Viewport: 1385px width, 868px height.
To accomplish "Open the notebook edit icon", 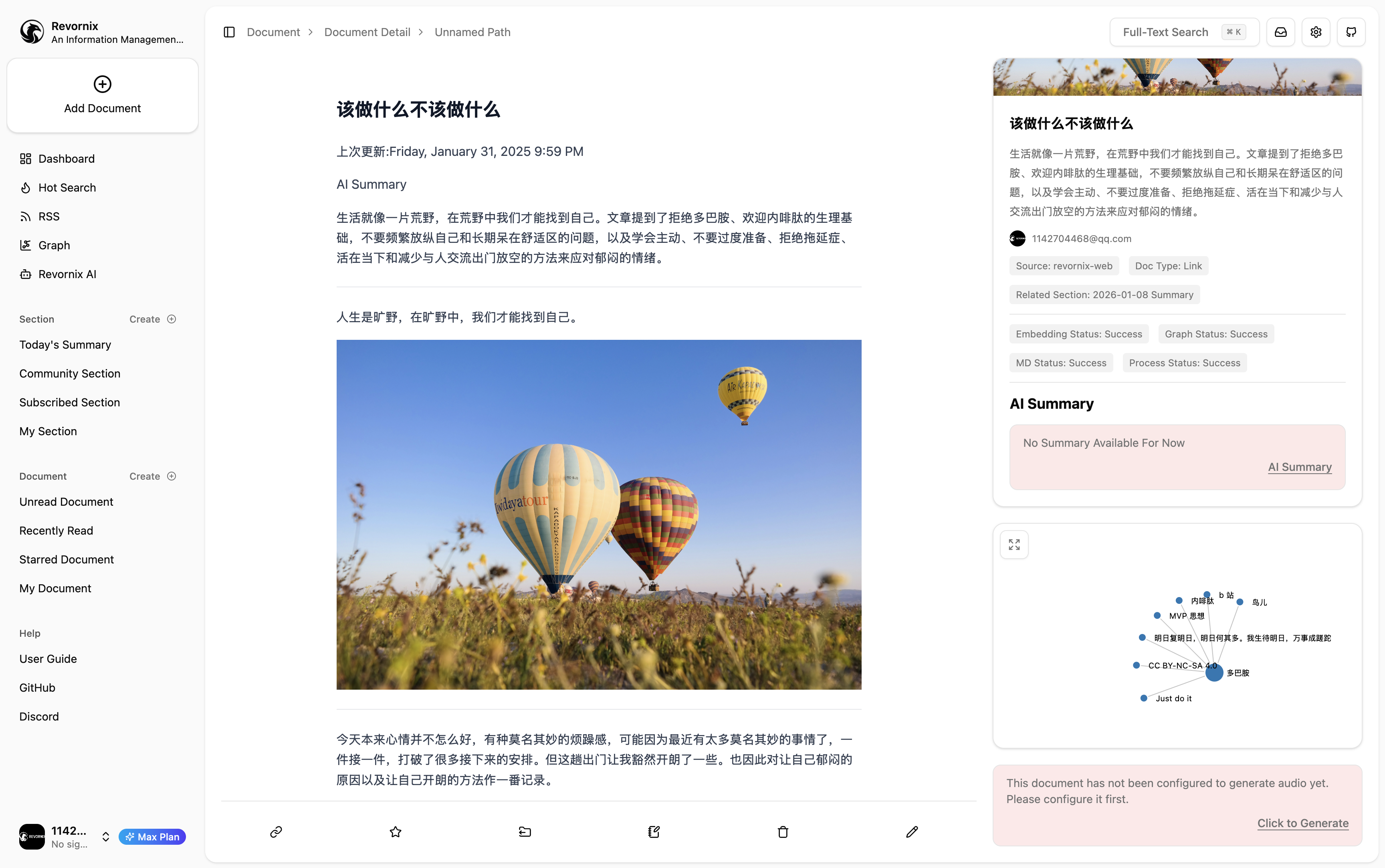I will pyautogui.click(x=654, y=831).
